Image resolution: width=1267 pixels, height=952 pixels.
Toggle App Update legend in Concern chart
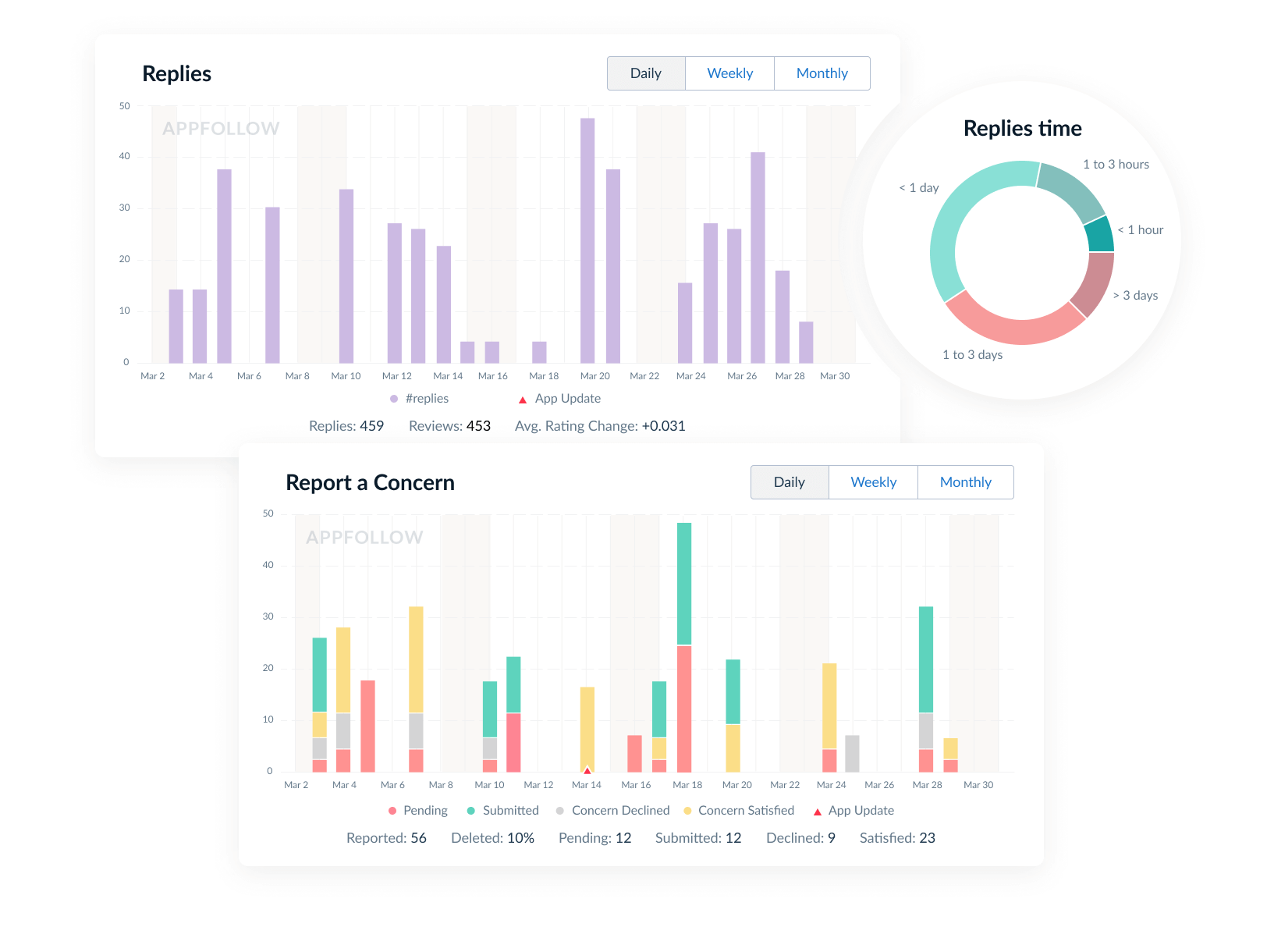click(818, 812)
